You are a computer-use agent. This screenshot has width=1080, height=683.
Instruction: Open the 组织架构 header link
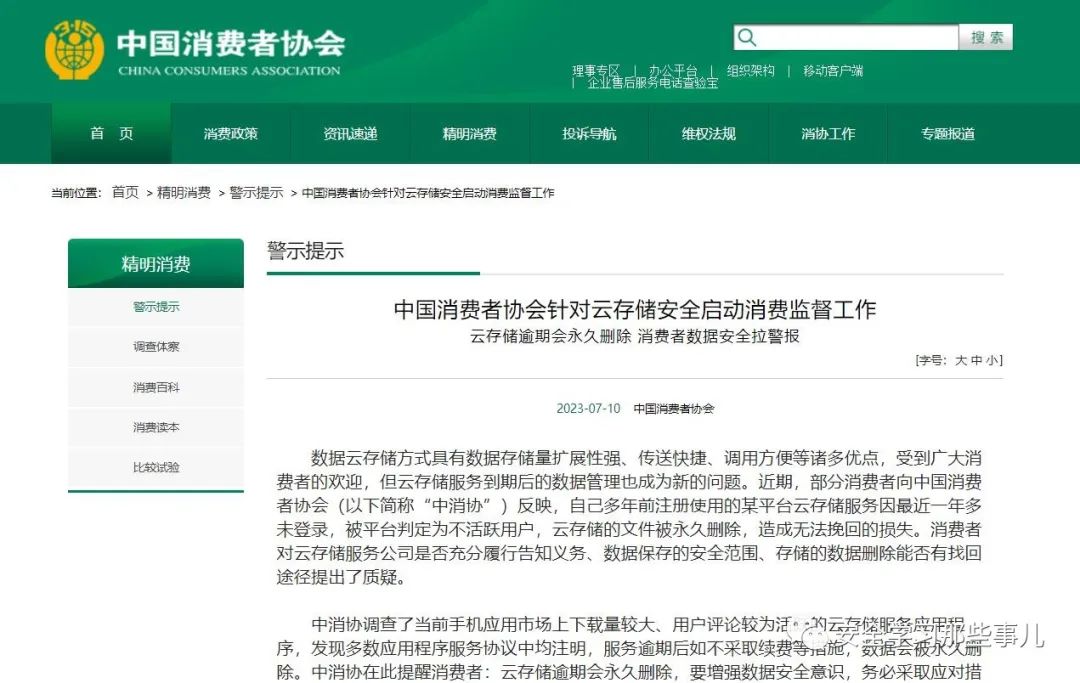[750, 71]
